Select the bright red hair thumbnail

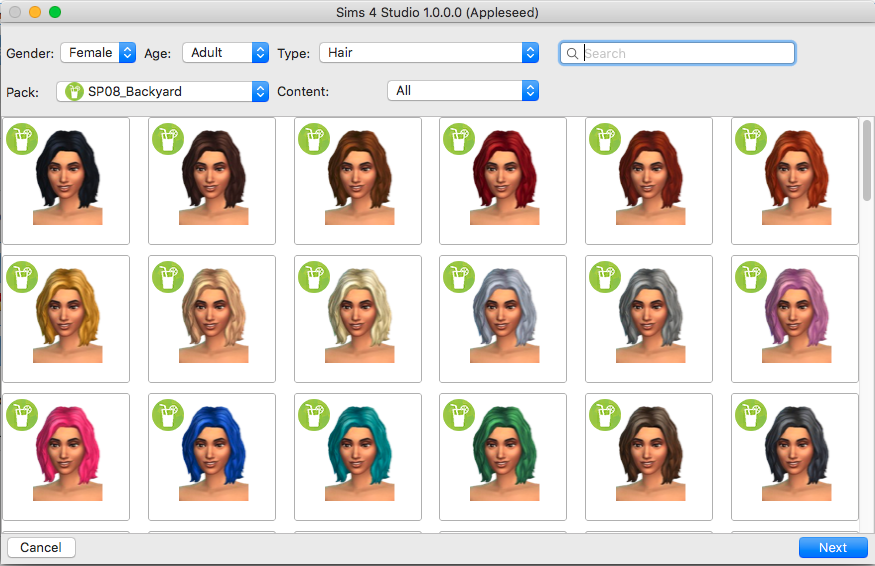tap(503, 181)
